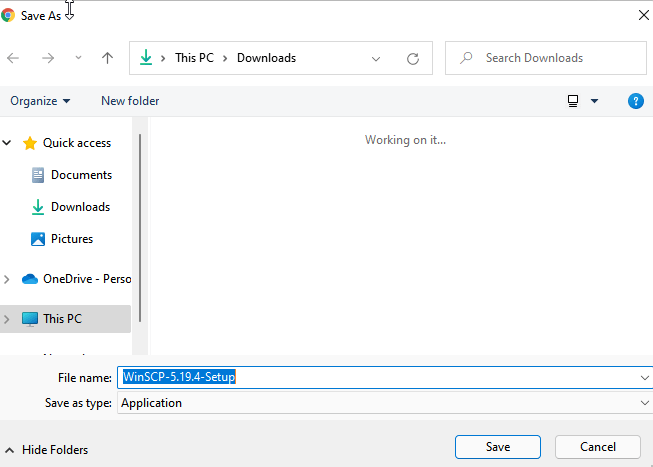This screenshot has height=467, width=653.
Task: Open Documents in Quick access
Action: click(81, 175)
